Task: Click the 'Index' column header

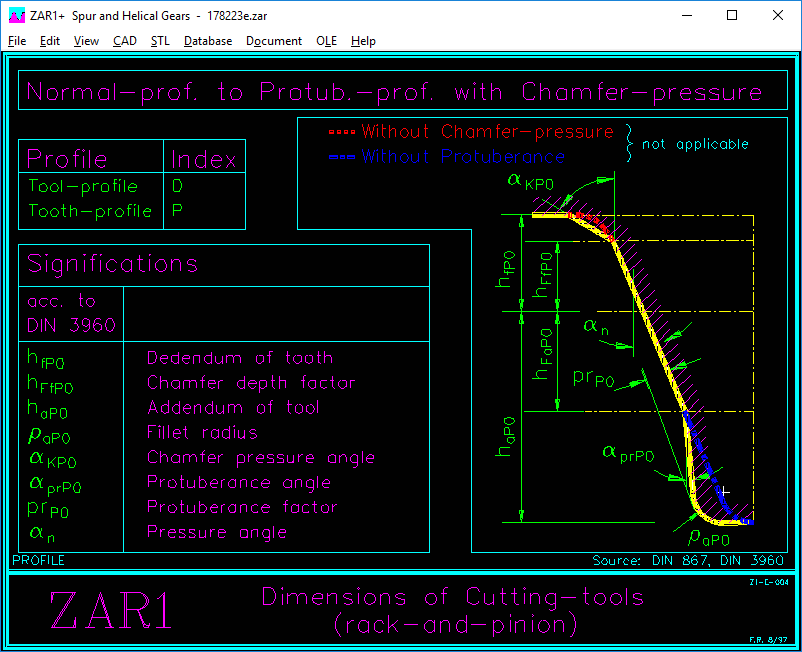Action: (x=204, y=160)
